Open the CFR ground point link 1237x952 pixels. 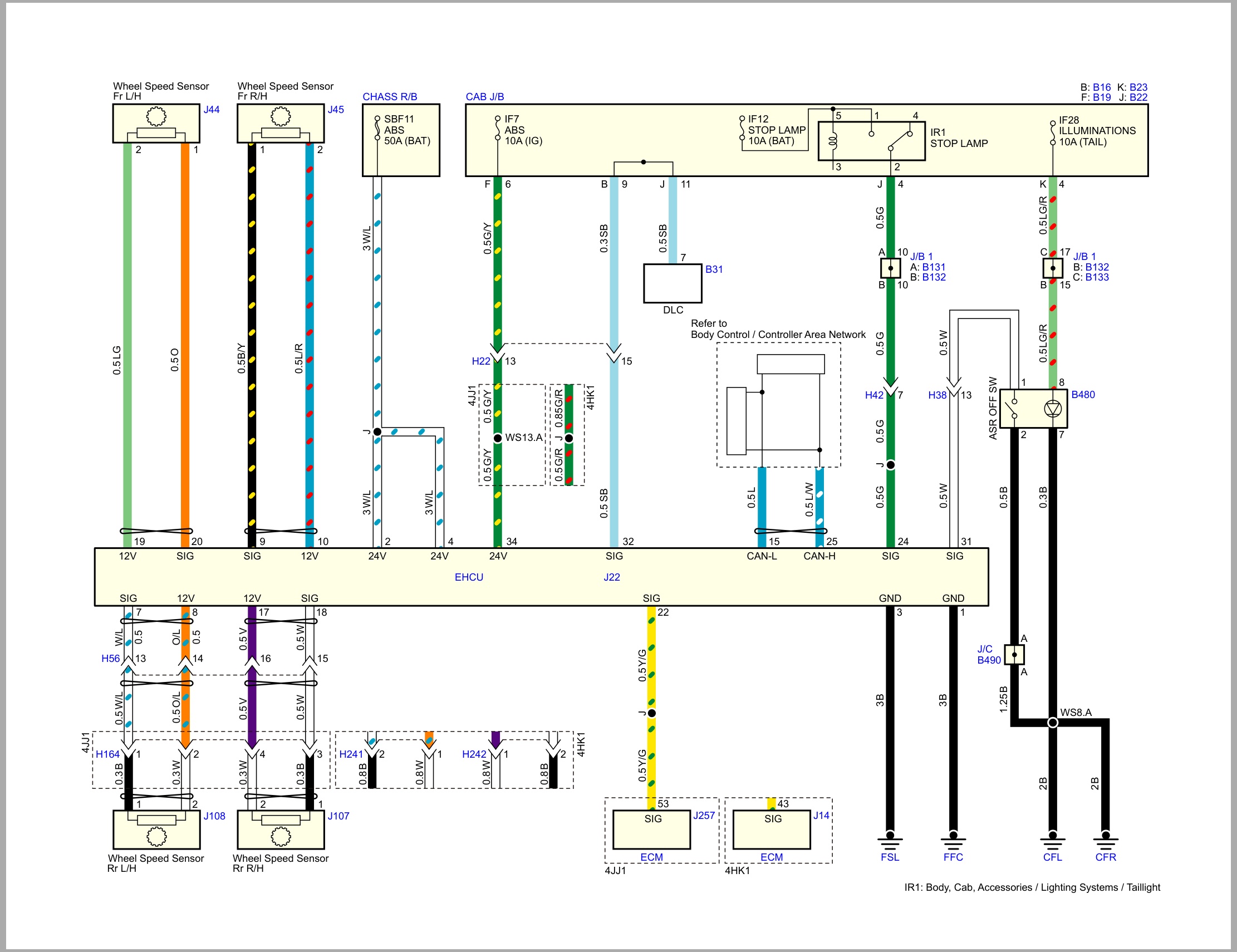click(x=1106, y=857)
